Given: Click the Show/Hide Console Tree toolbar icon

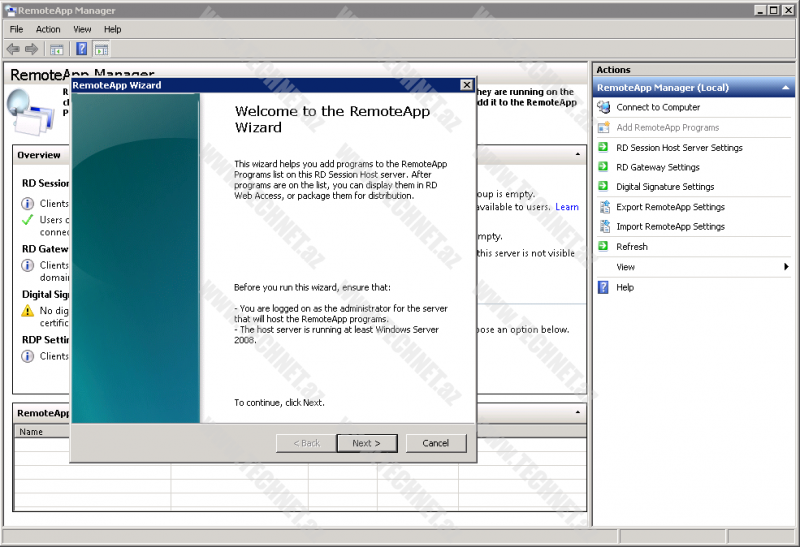Looking at the screenshot, I should 57,49.
